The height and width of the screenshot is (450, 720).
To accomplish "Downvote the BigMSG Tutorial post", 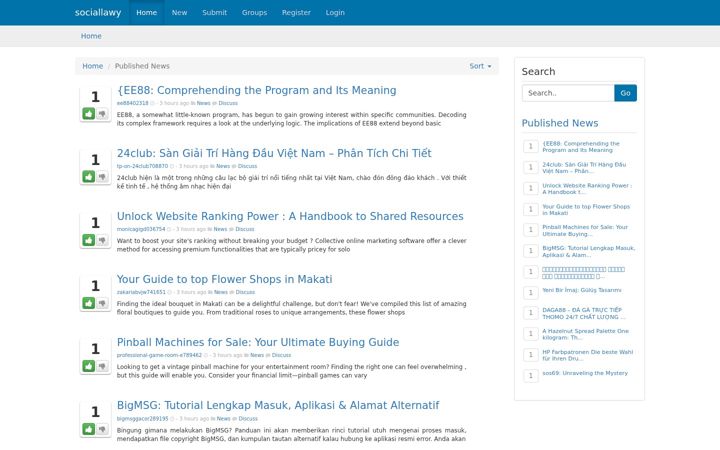I will (x=102, y=429).
